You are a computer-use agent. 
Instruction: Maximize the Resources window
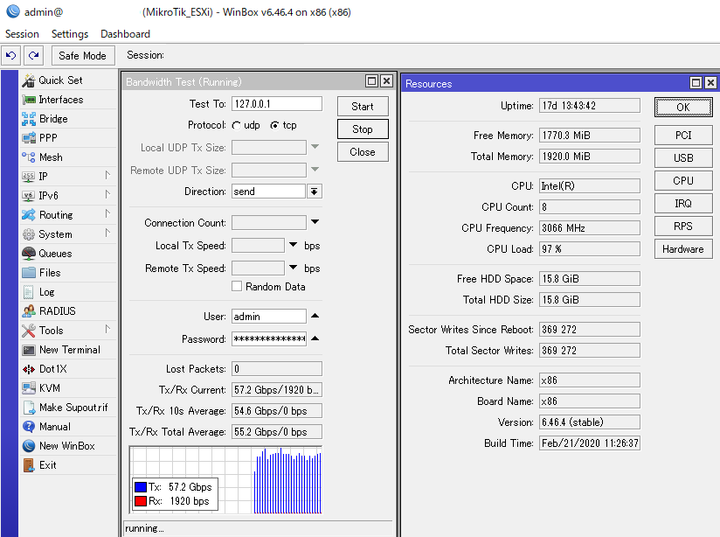696,83
